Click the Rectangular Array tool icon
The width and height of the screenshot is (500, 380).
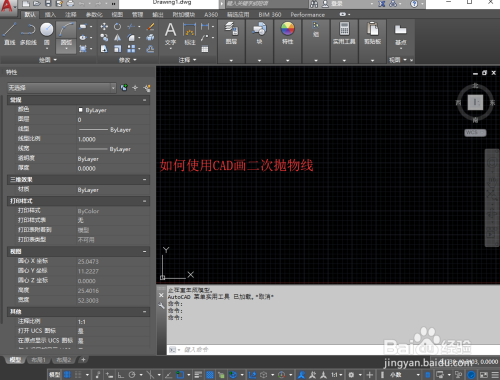132,49
